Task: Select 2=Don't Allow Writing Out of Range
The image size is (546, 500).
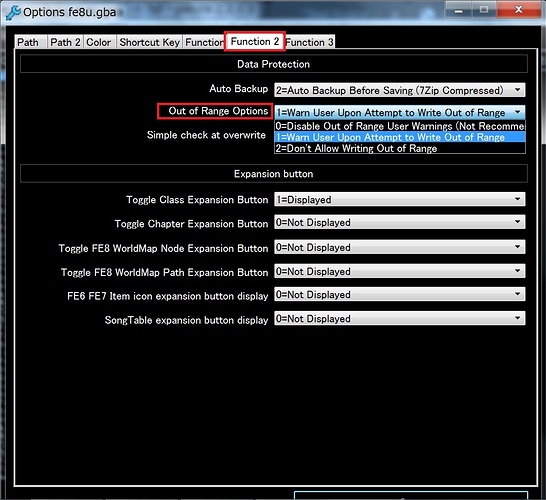Action: click(x=400, y=148)
